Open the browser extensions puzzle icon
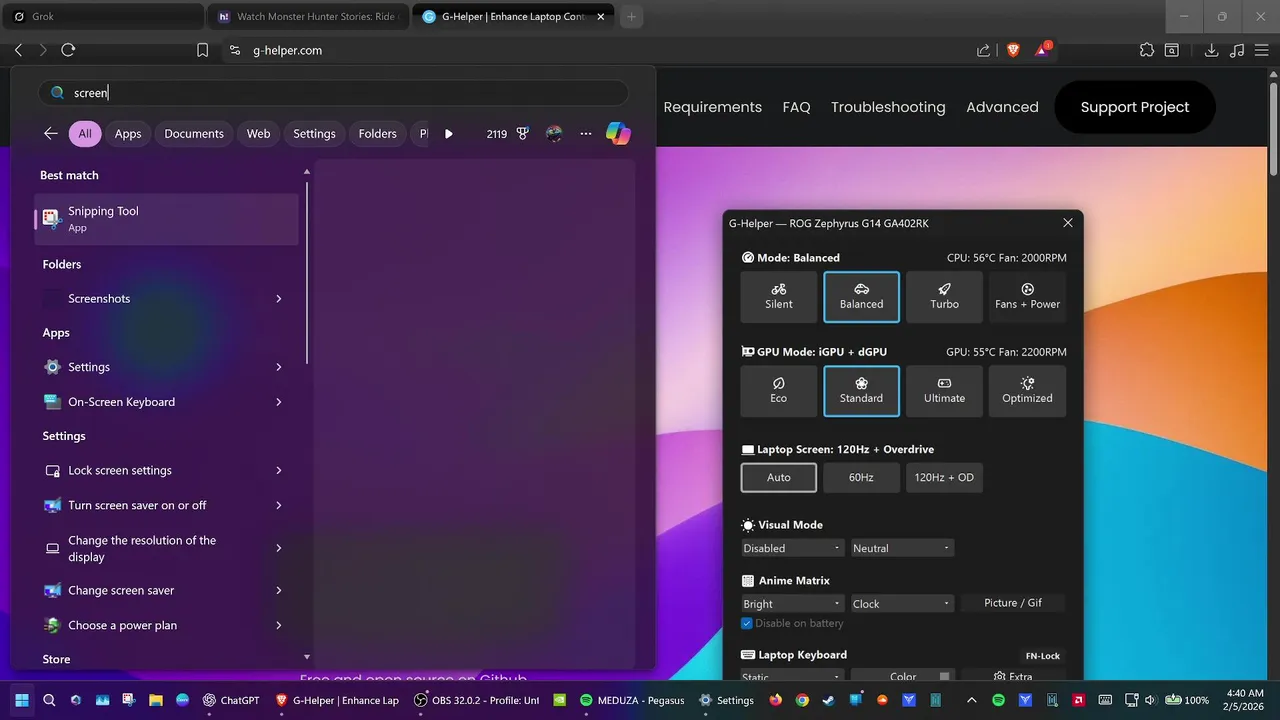1280x720 pixels. click(1147, 50)
